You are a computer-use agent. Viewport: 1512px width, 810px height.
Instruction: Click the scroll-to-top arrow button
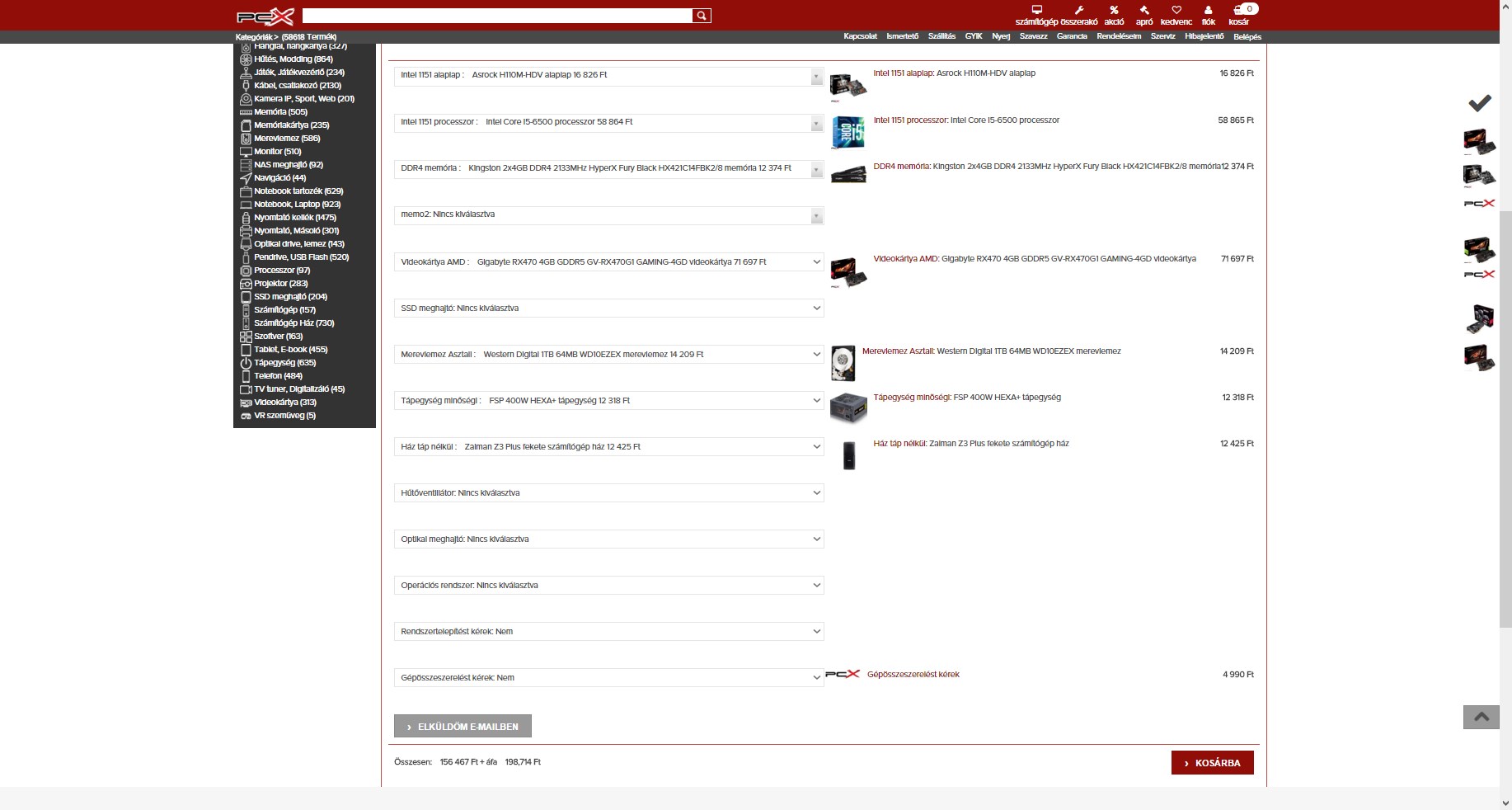pos(1481,717)
